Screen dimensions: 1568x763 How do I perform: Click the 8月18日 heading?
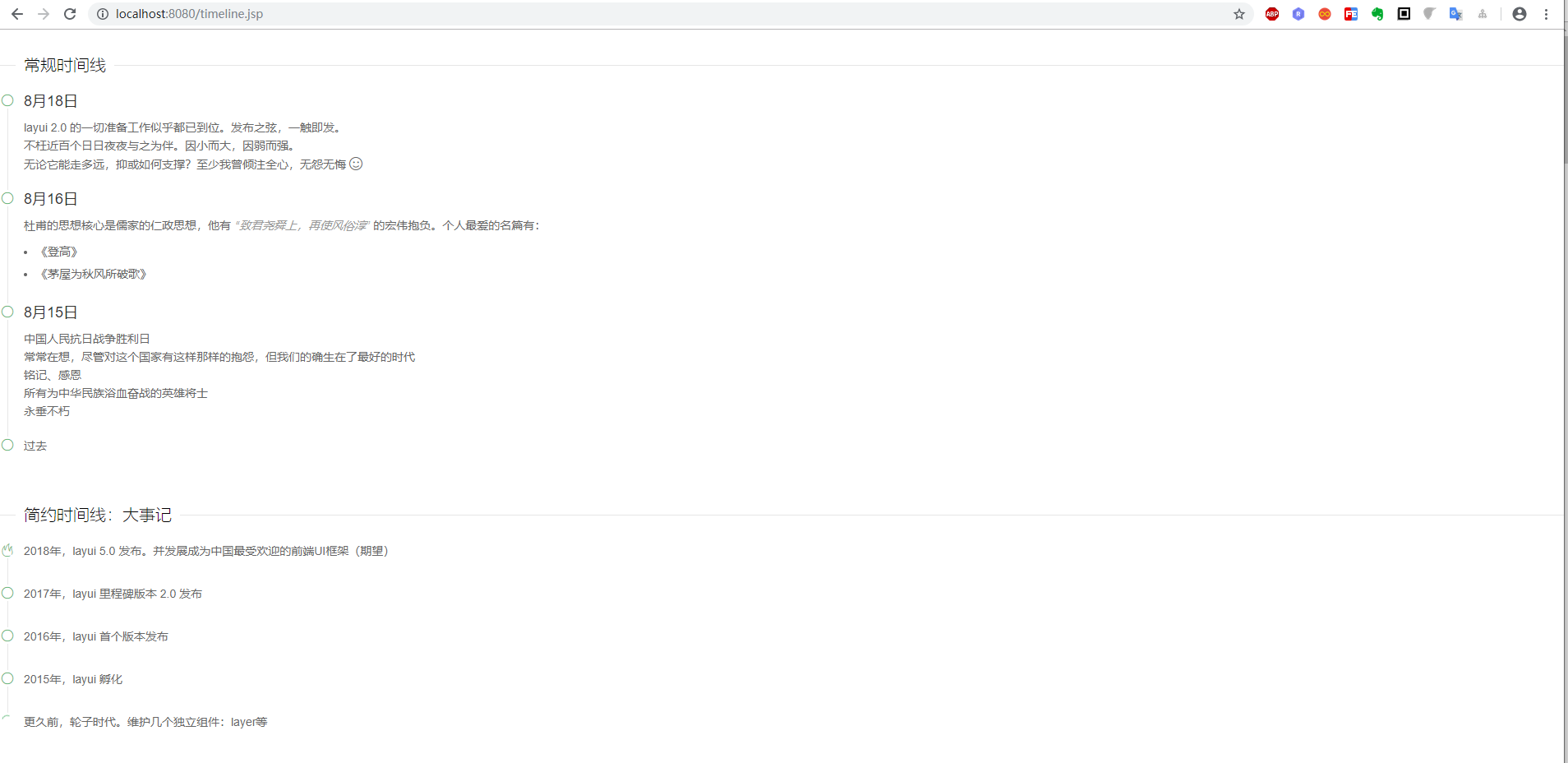point(50,101)
